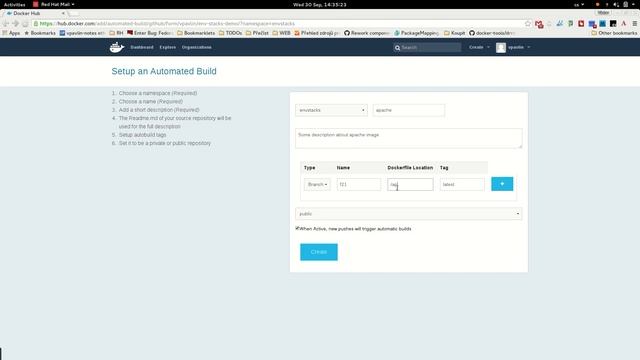Open Apps shortcut in bookmarks bar
640x360 pixels.
[11, 33]
